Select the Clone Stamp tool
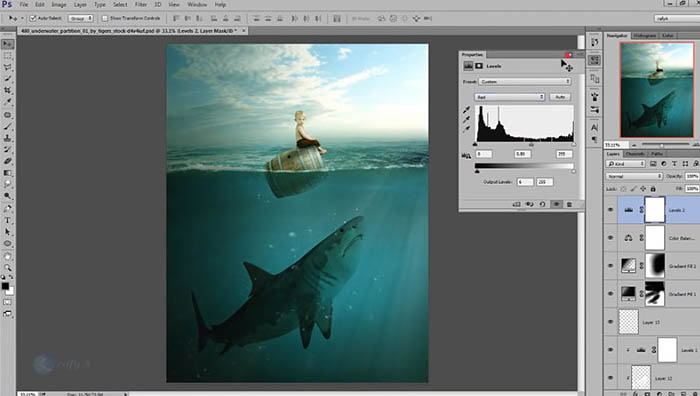700x396 pixels. (x=8, y=138)
